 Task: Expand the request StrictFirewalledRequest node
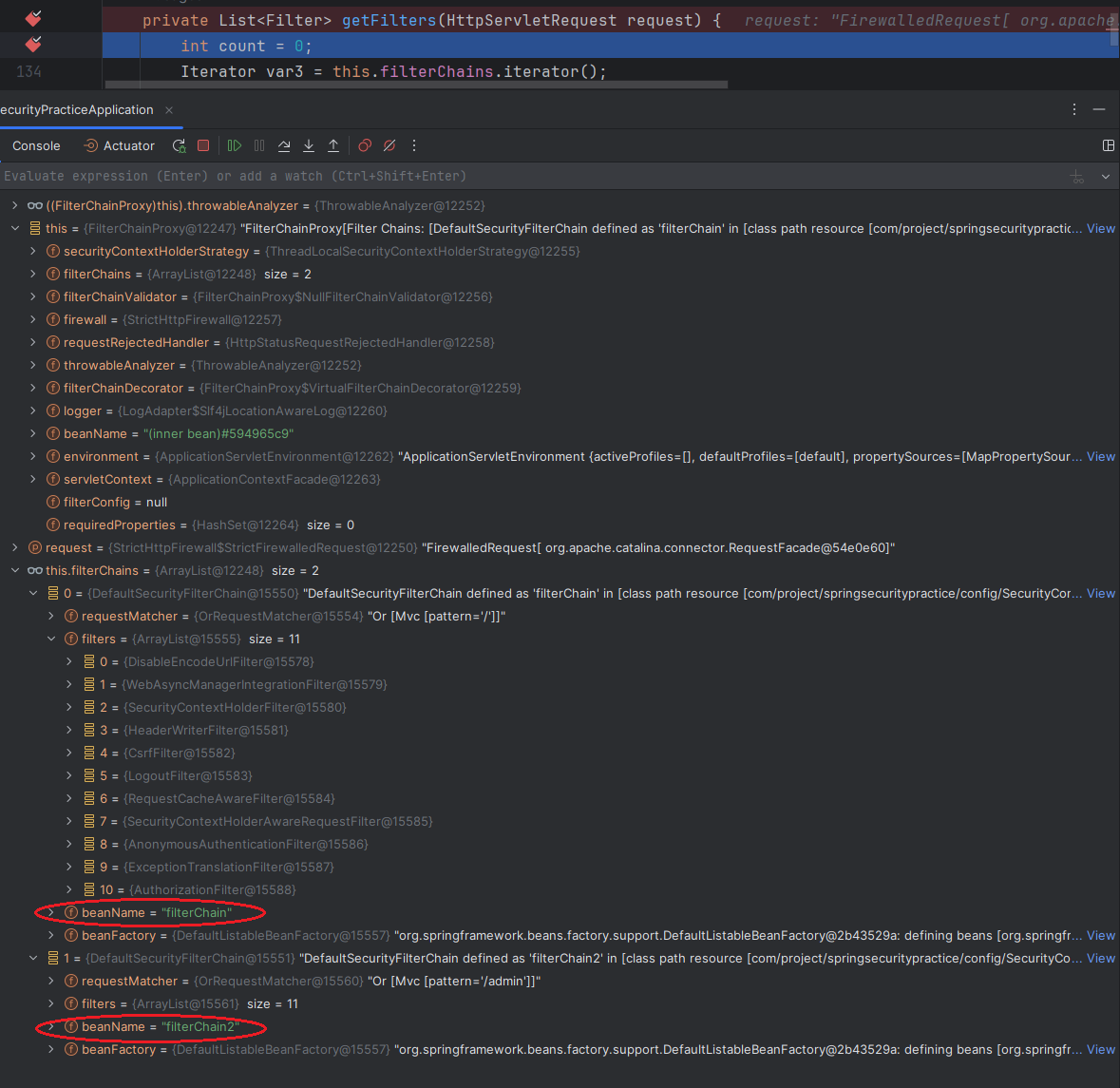[14, 547]
